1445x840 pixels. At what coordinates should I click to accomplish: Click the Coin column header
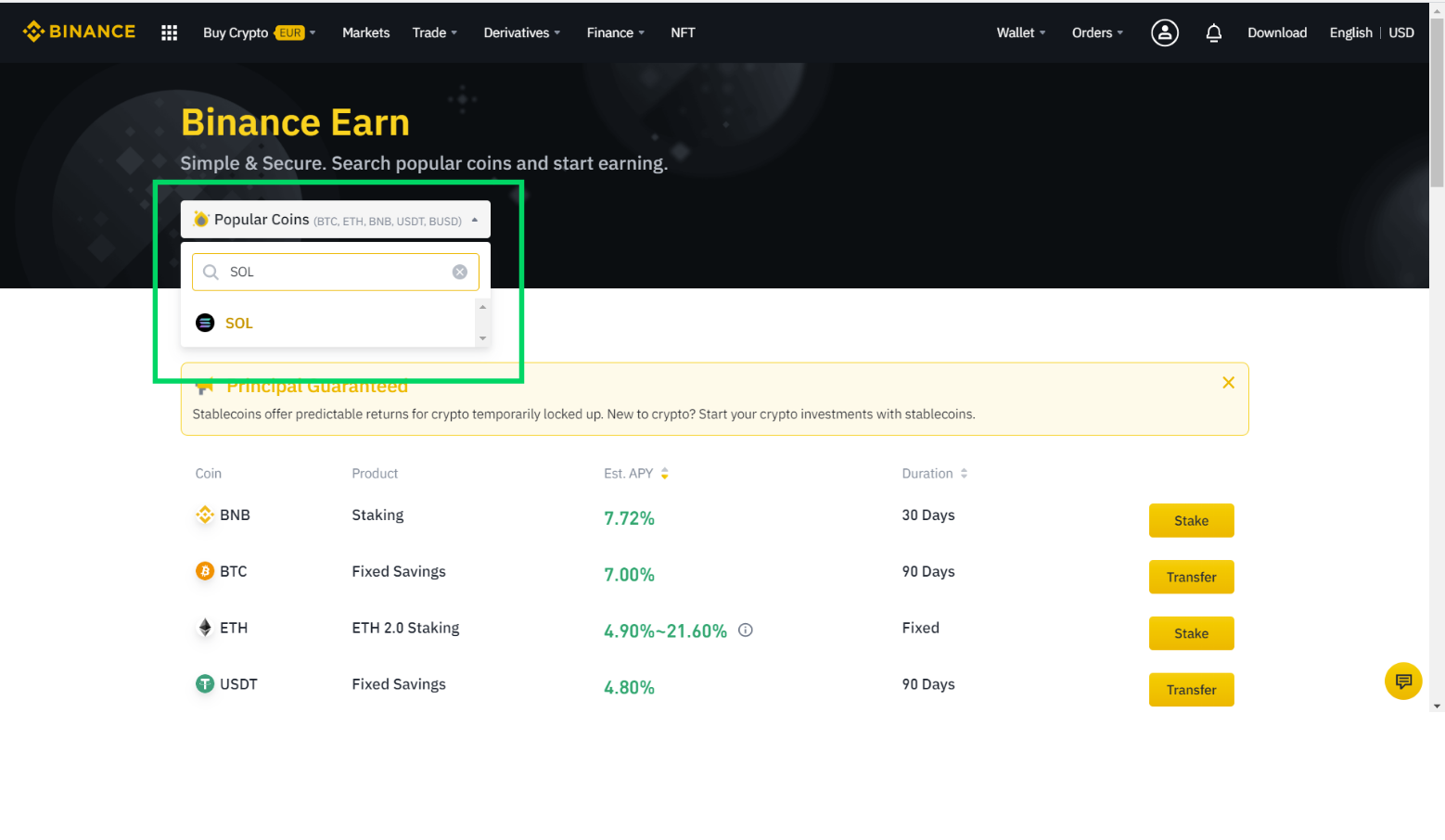coord(208,474)
